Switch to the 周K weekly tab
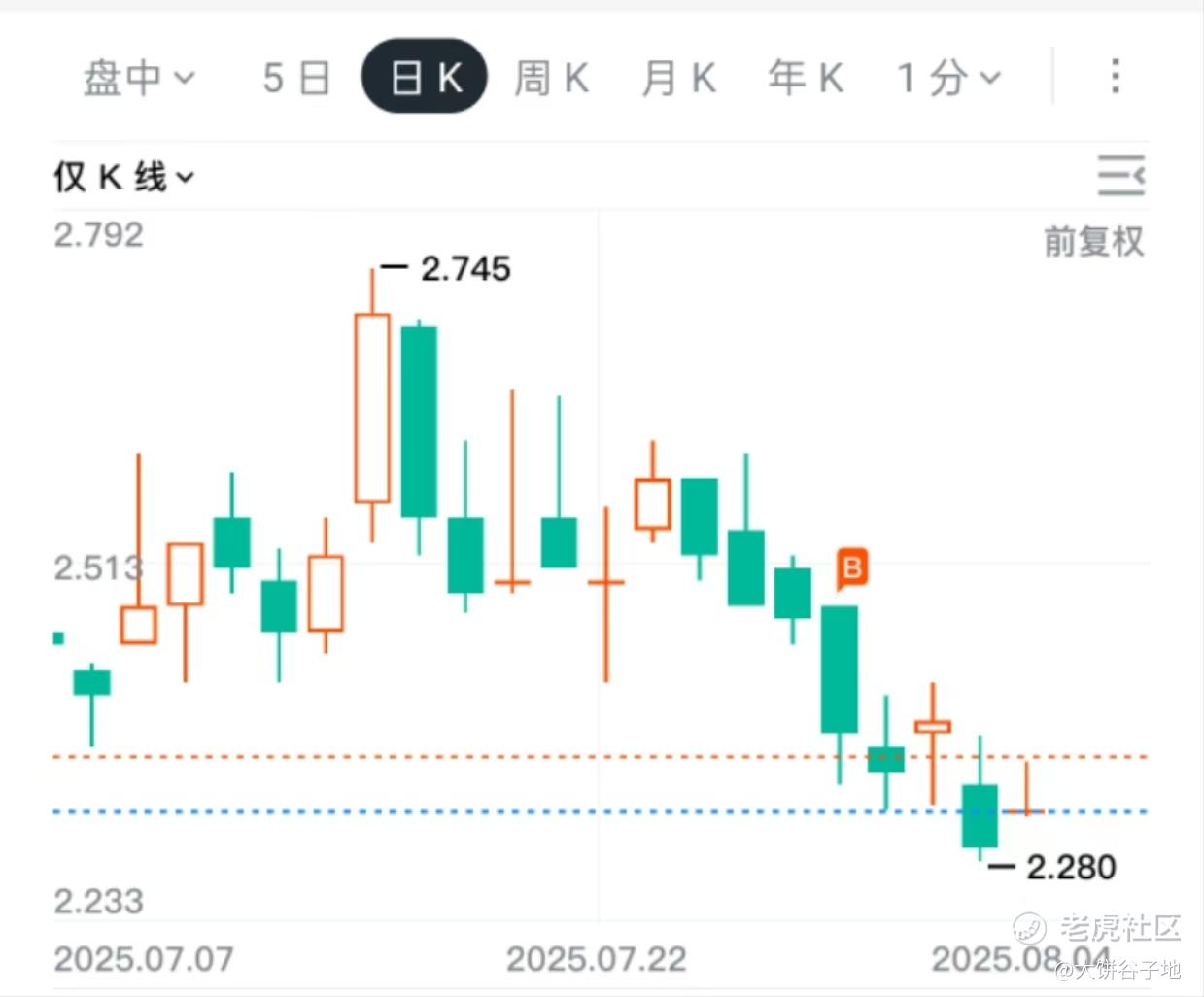This screenshot has width=1204, height=997. tap(551, 78)
